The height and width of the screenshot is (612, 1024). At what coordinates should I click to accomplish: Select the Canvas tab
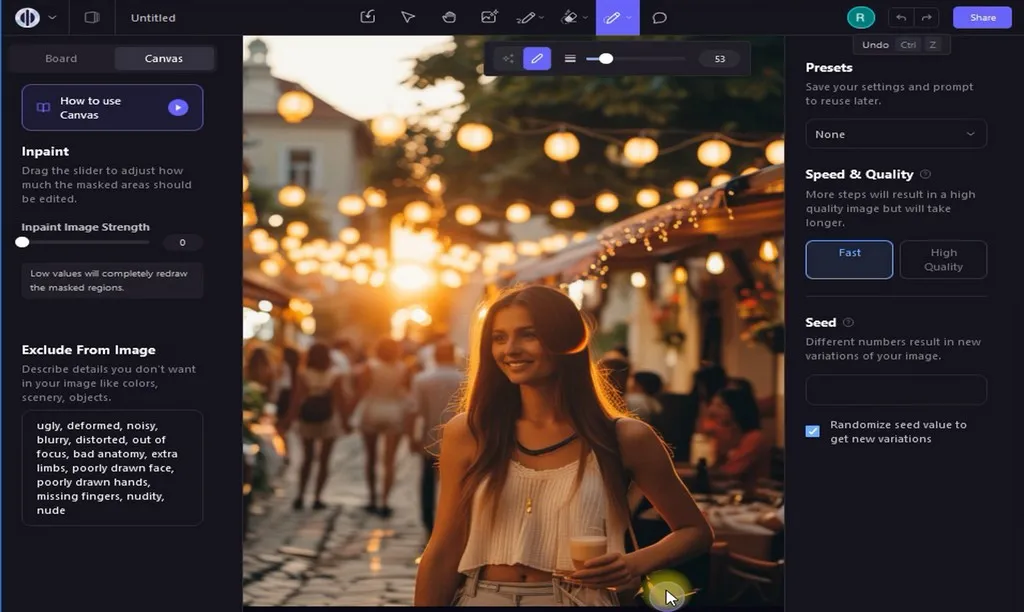163,58
